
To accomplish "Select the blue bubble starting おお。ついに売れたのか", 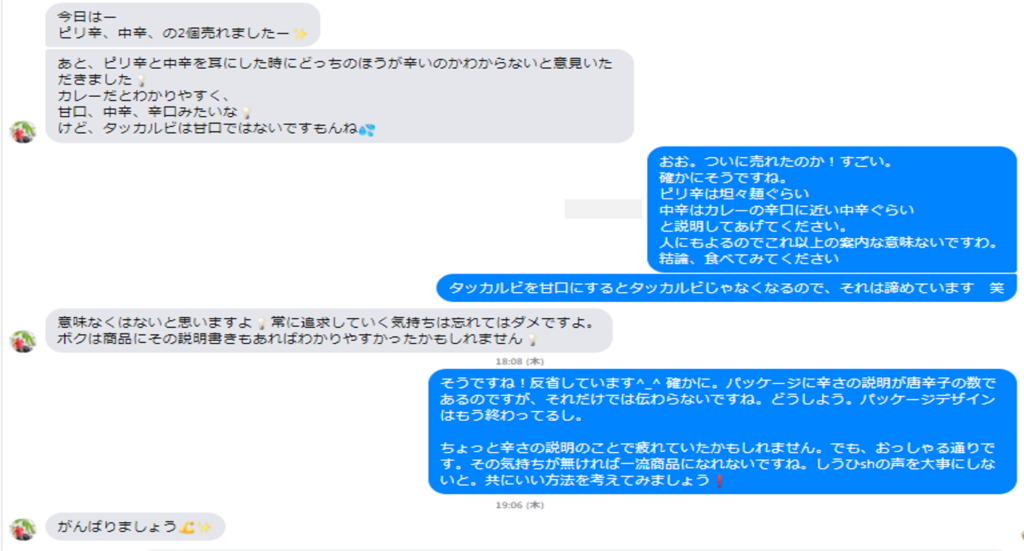I will [832, 210].
